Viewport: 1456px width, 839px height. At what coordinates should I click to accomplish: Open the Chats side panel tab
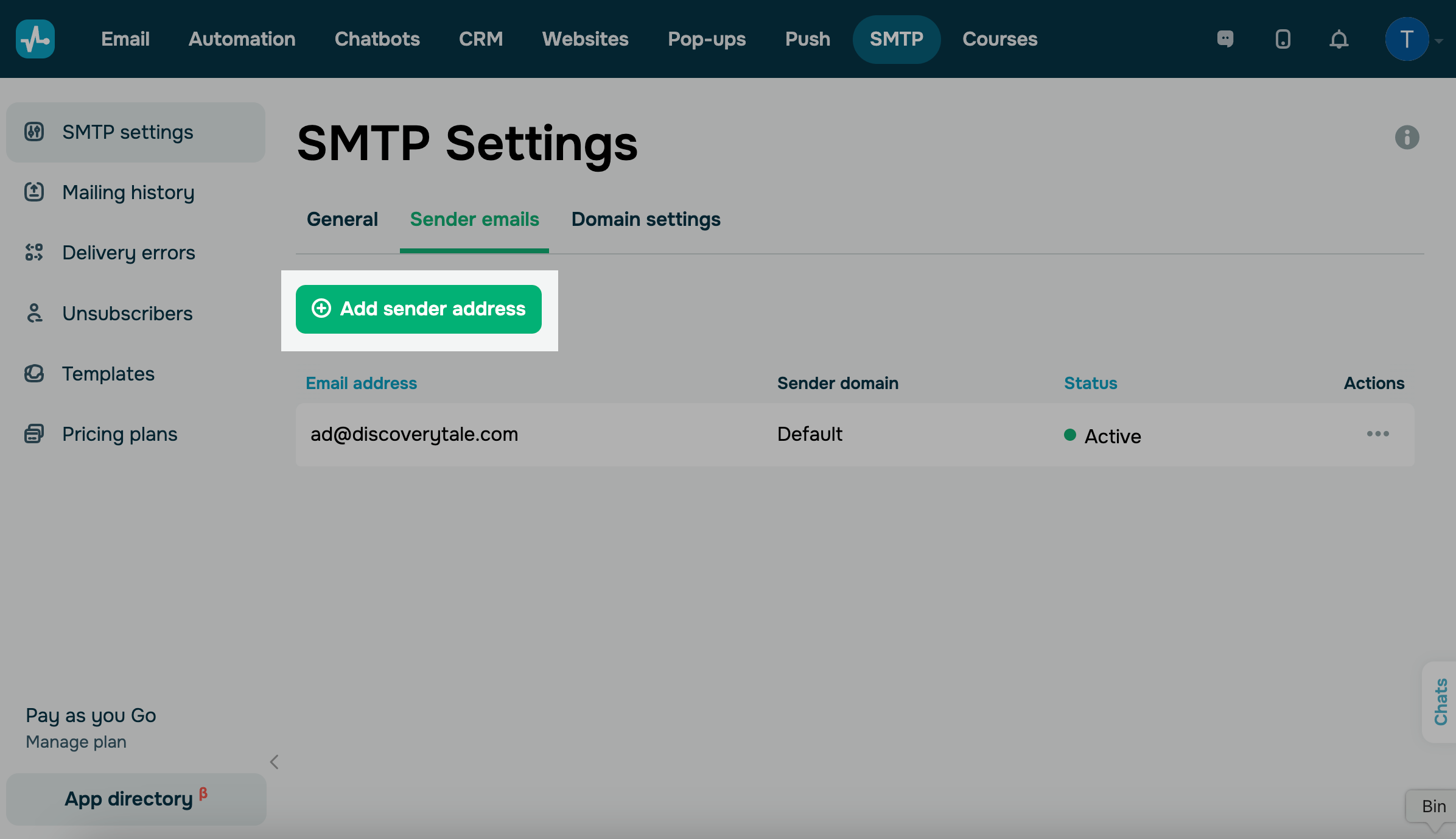point(1440,701)
